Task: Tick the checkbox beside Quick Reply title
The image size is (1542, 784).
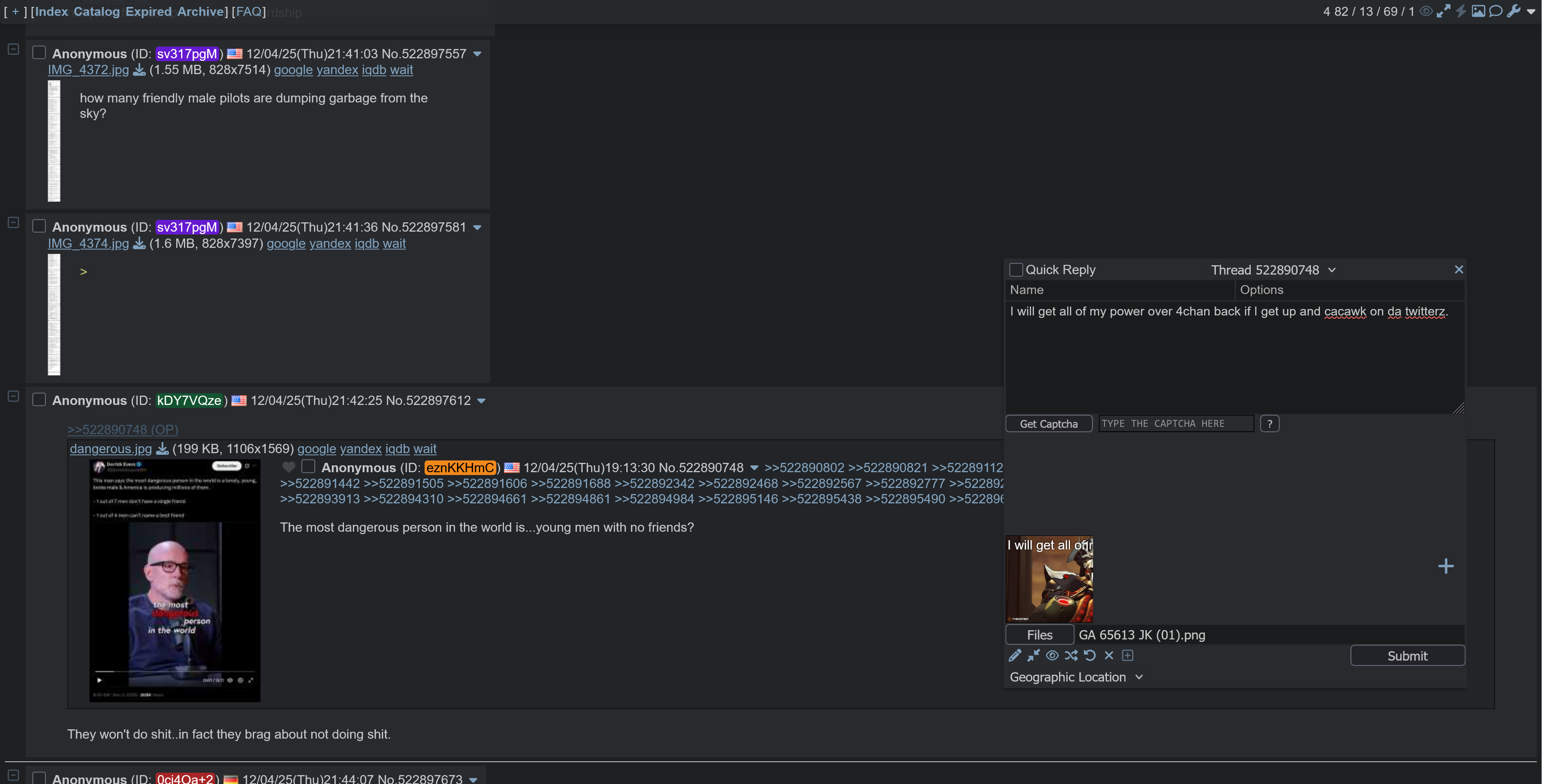Action: [1016, 270]
